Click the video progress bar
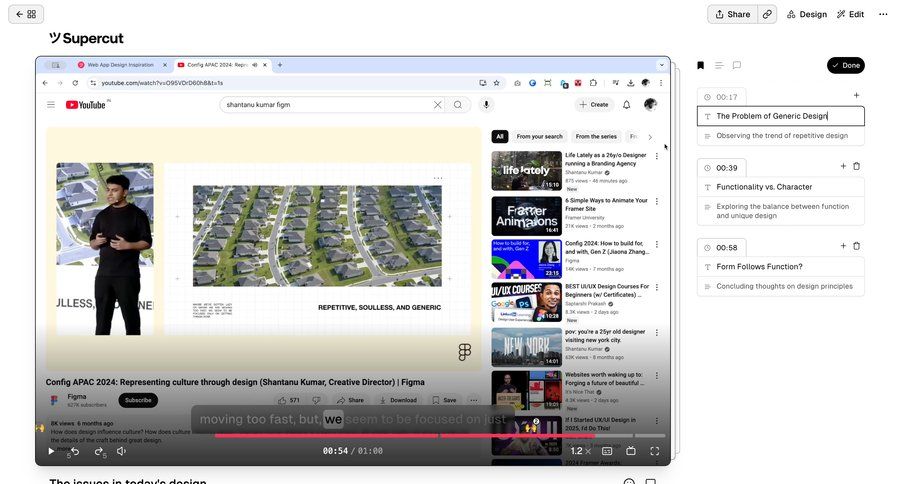 coord(440,436)
